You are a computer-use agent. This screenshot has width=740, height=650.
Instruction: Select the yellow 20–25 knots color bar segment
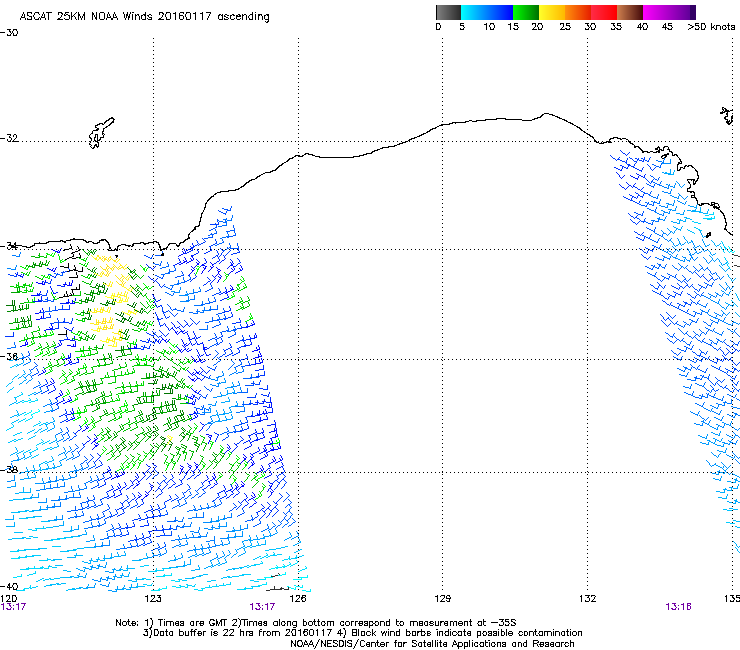[552, 12]
